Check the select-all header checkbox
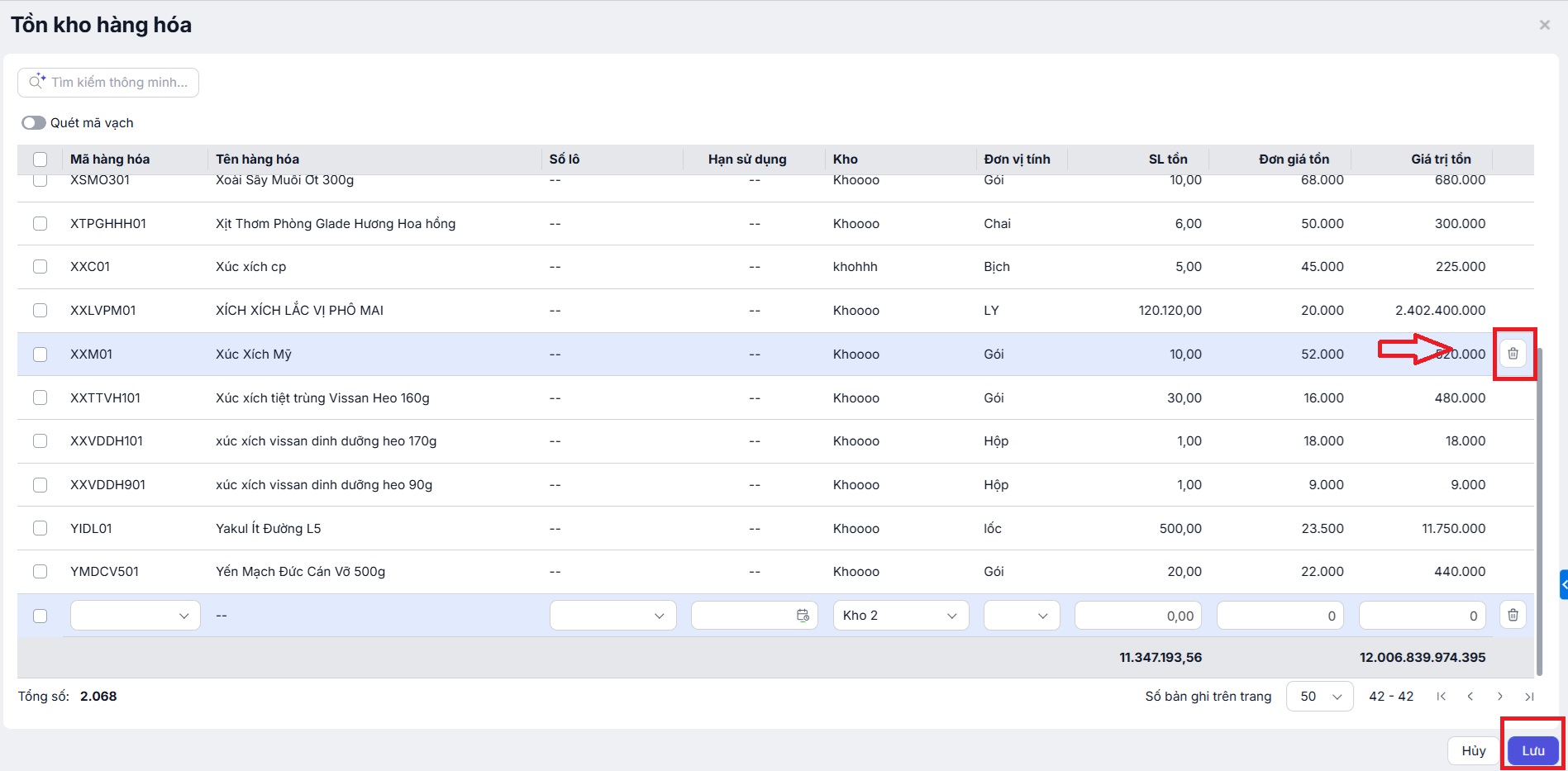 (40, 159)
